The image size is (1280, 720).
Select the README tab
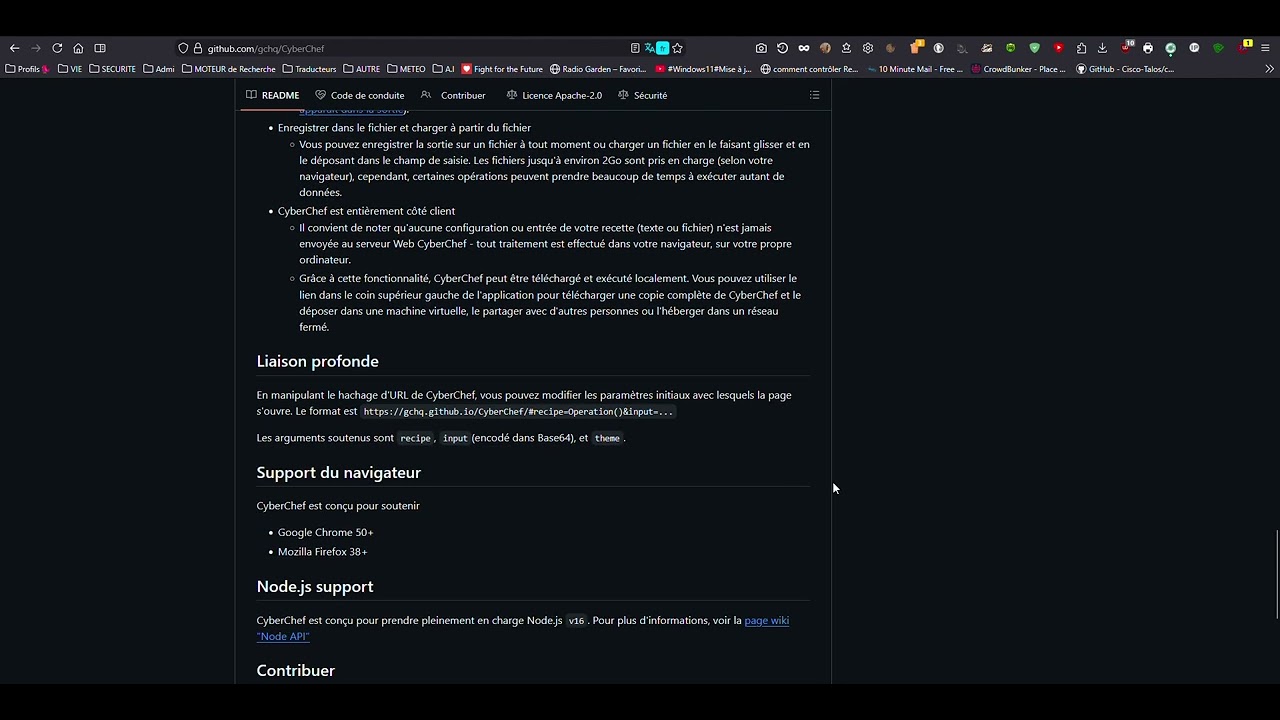coord(272,95)
